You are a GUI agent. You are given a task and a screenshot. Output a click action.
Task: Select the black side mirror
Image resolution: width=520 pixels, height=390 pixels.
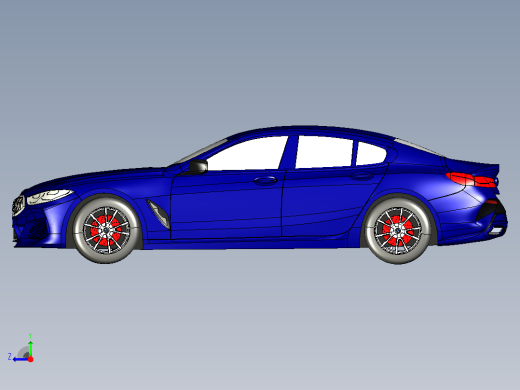198,166
